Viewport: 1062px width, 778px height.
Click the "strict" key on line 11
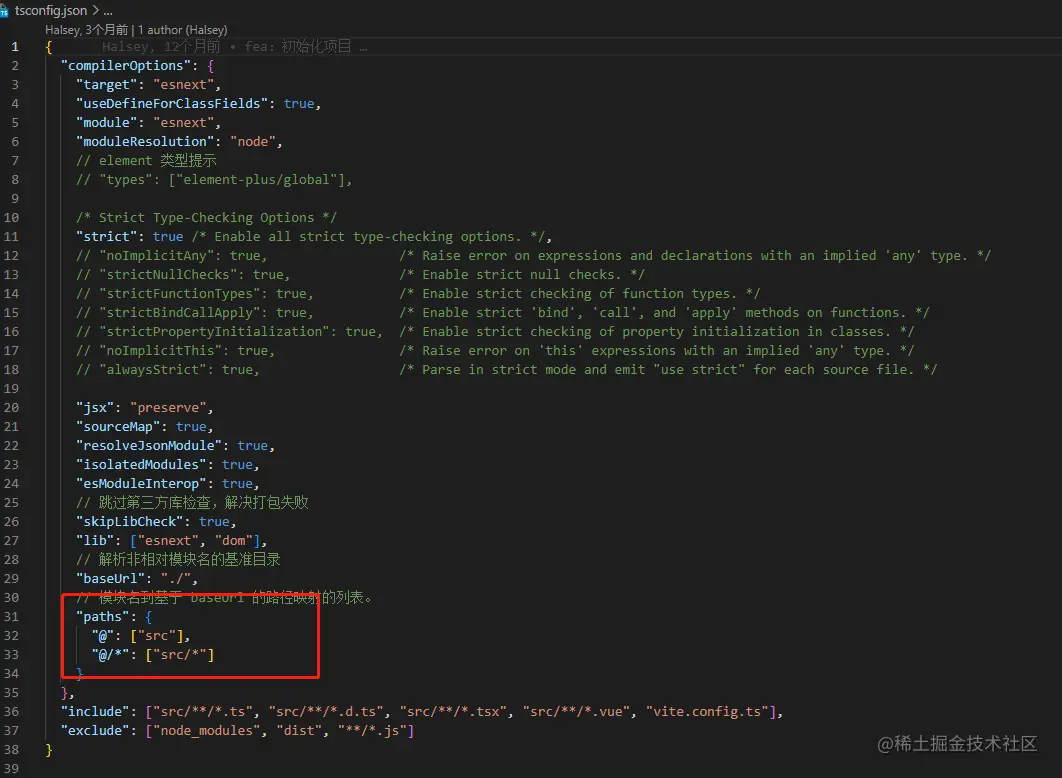(x=106, y=236)
